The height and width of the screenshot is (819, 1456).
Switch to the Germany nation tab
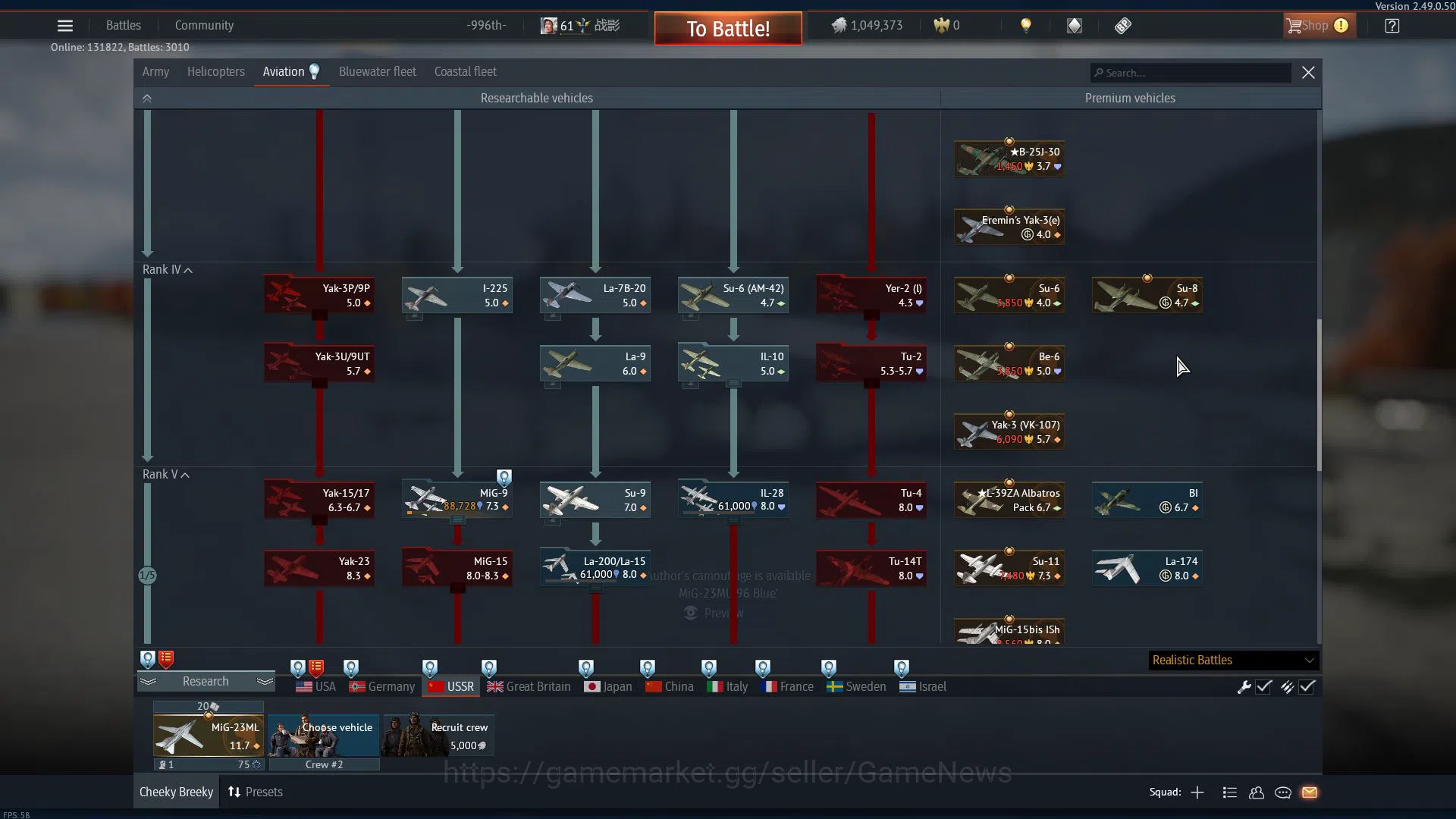click(x=382, y=687)
